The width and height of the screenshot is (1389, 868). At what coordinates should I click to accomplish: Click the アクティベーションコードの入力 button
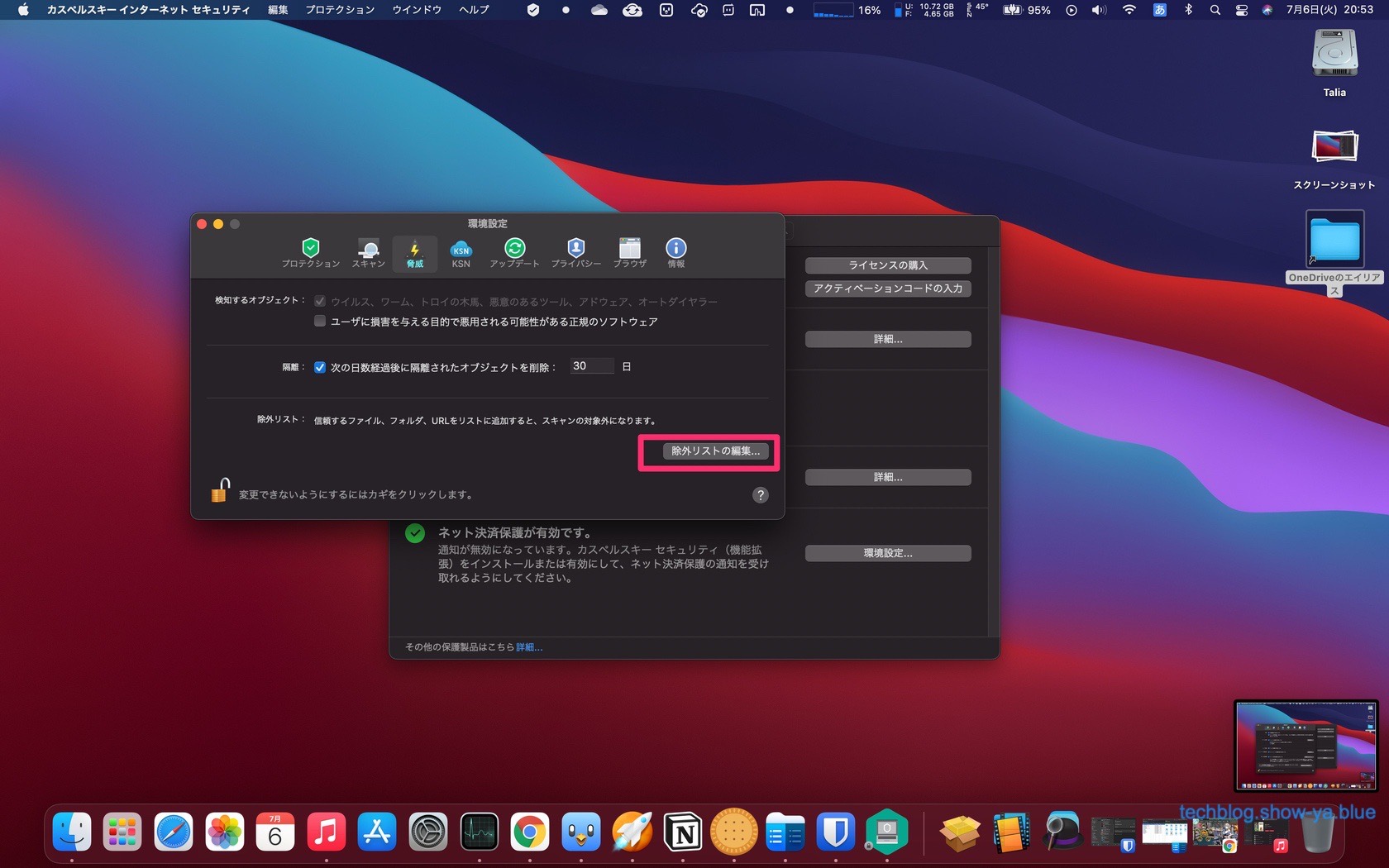pyautogui.click(x=887, y=289)
